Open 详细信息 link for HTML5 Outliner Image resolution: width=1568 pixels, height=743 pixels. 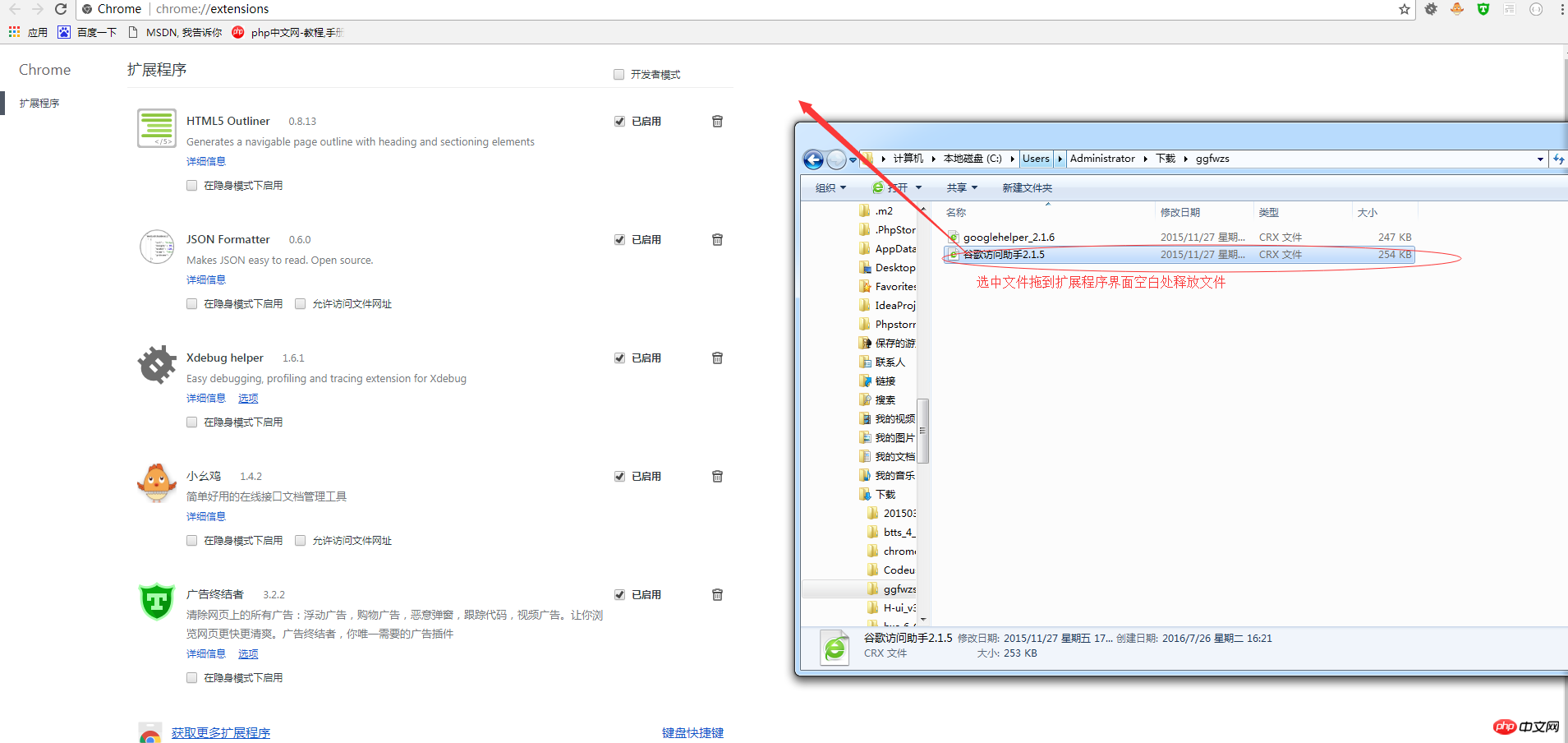(x=206, y=162)
